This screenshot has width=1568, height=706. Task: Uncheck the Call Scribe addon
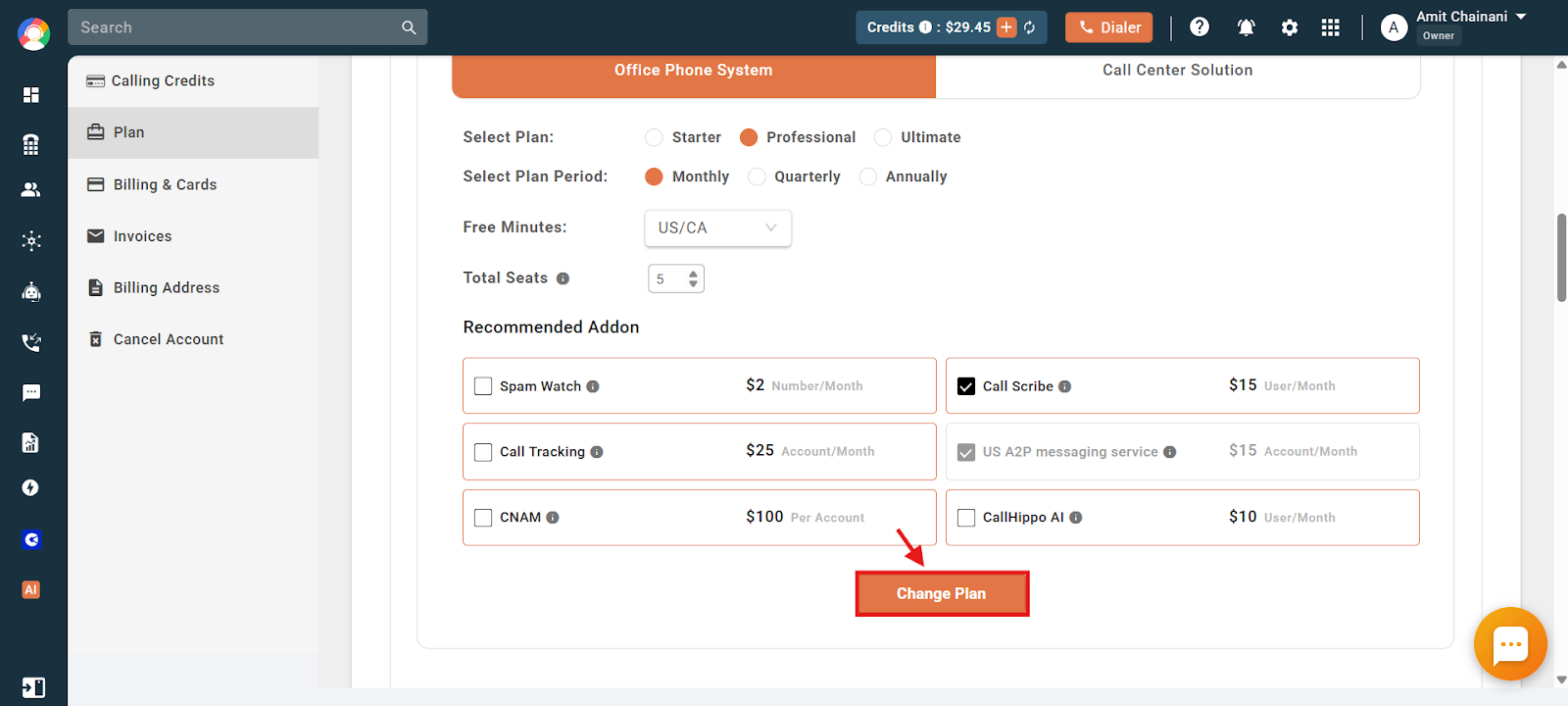pyautogui.click(x=966, y=386)
